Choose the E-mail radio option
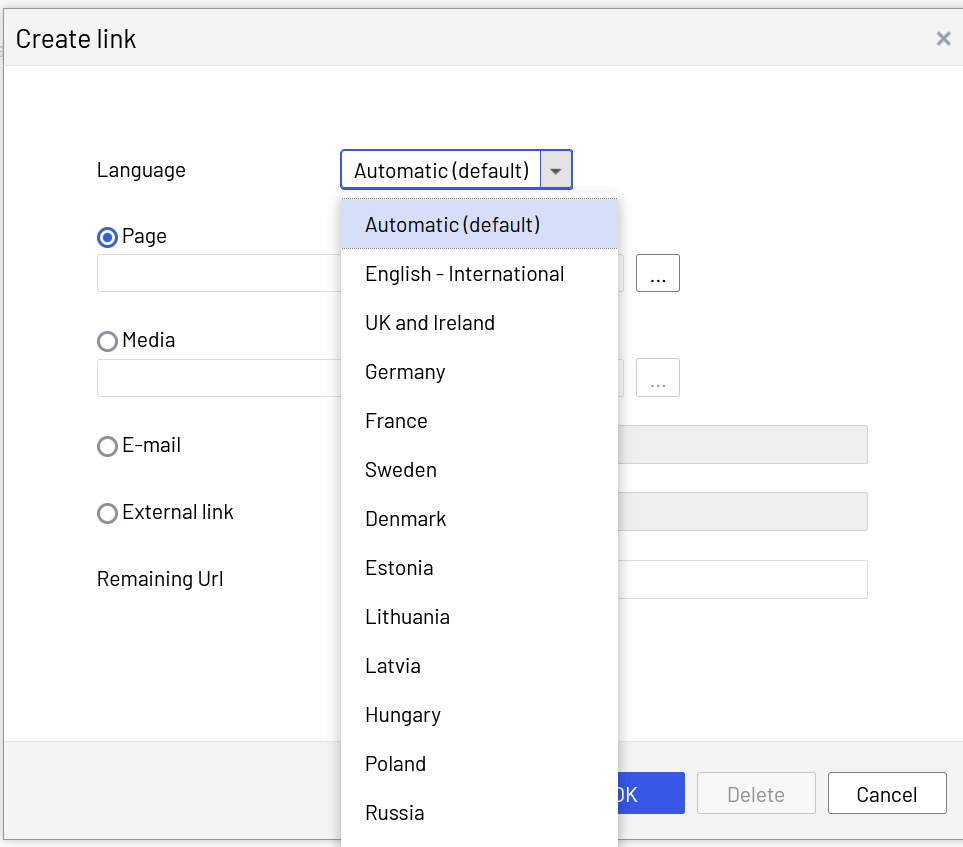 [107, 447]
